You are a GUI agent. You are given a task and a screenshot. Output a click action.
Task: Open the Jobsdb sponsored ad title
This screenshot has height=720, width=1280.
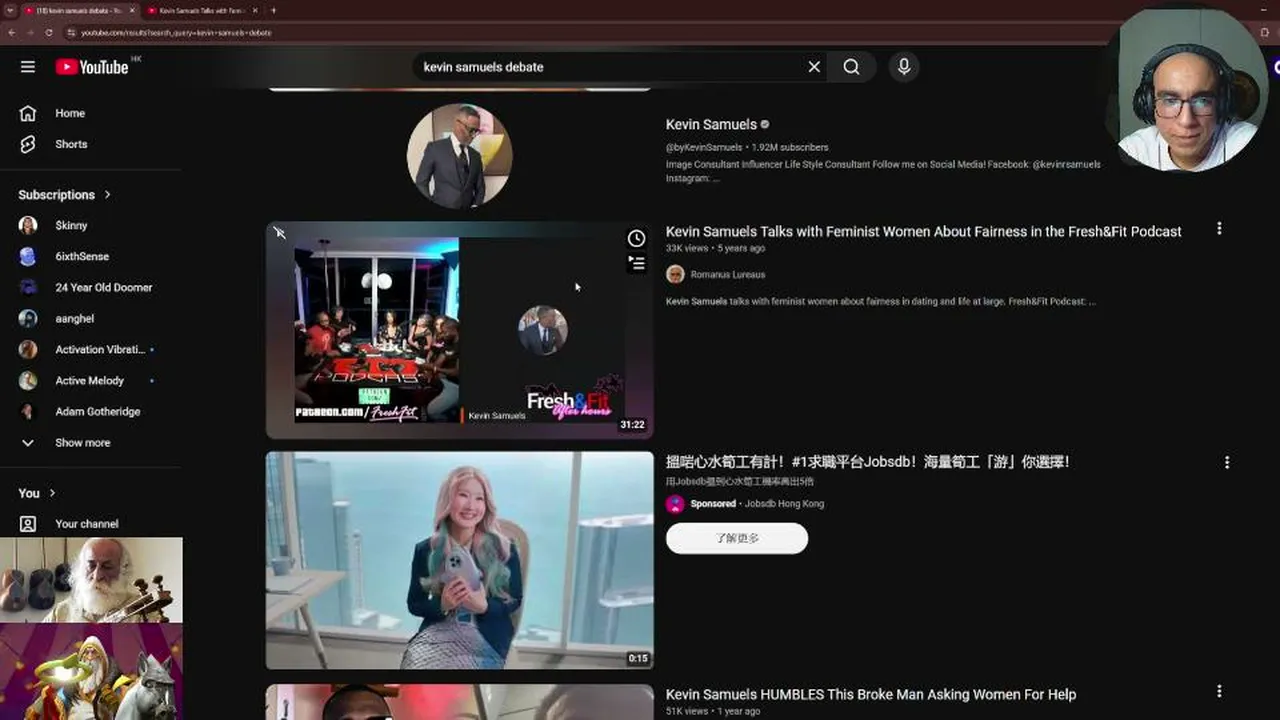868,462
